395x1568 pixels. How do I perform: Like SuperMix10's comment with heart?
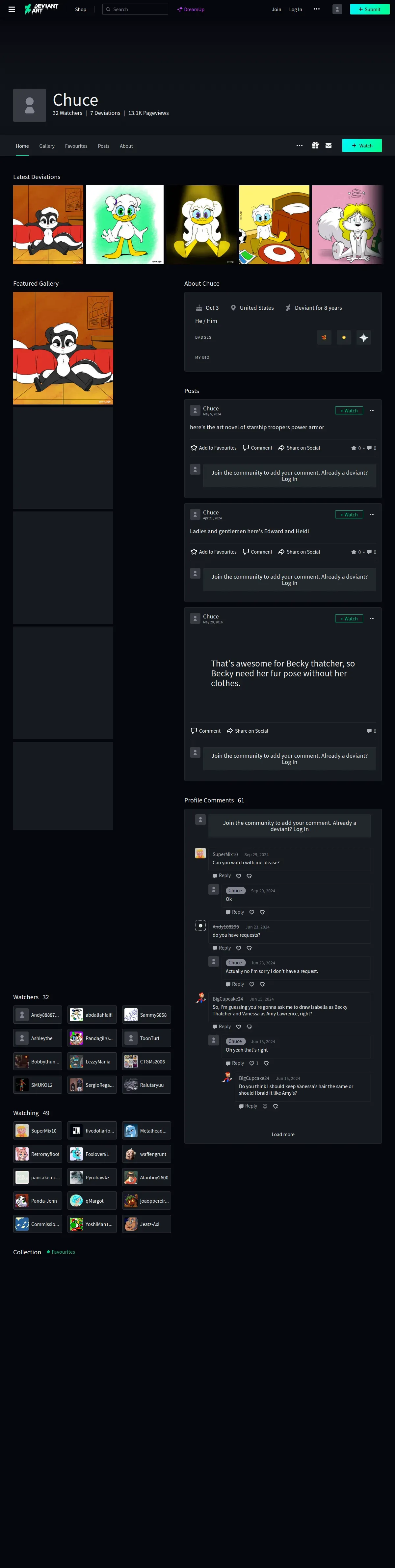click(239, 876)
